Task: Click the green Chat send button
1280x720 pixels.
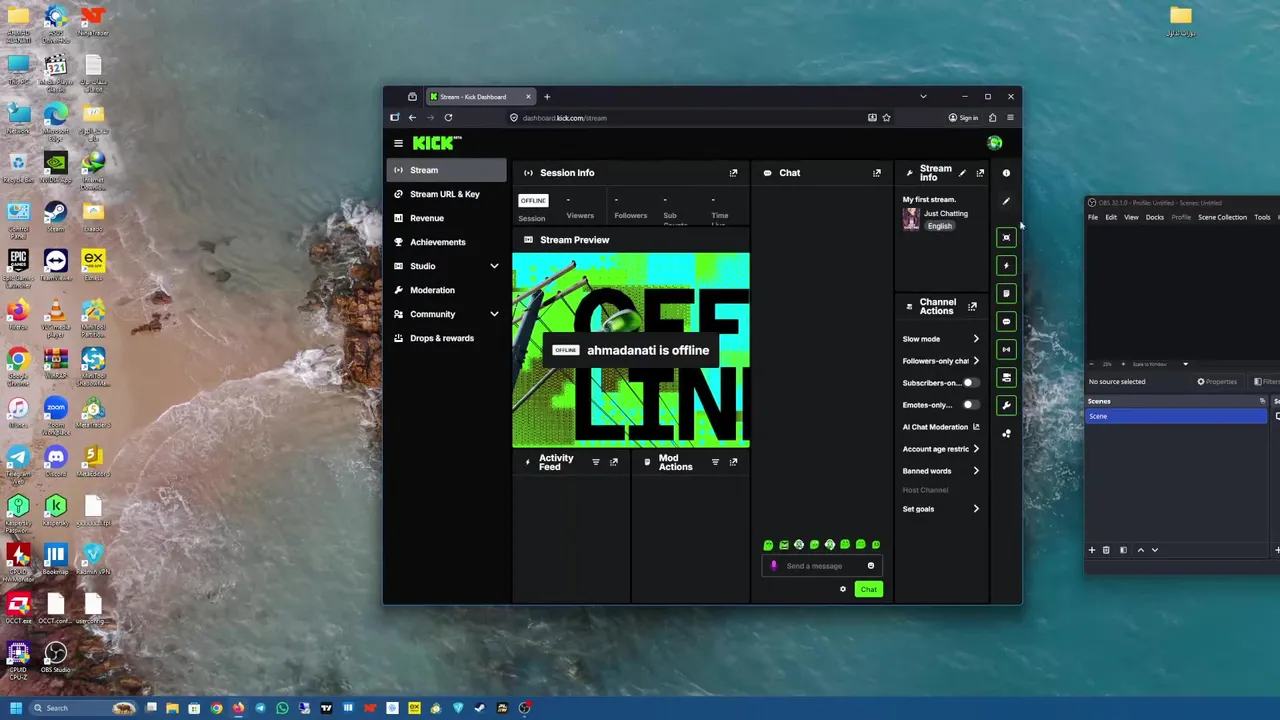Action: click(868, 589)
